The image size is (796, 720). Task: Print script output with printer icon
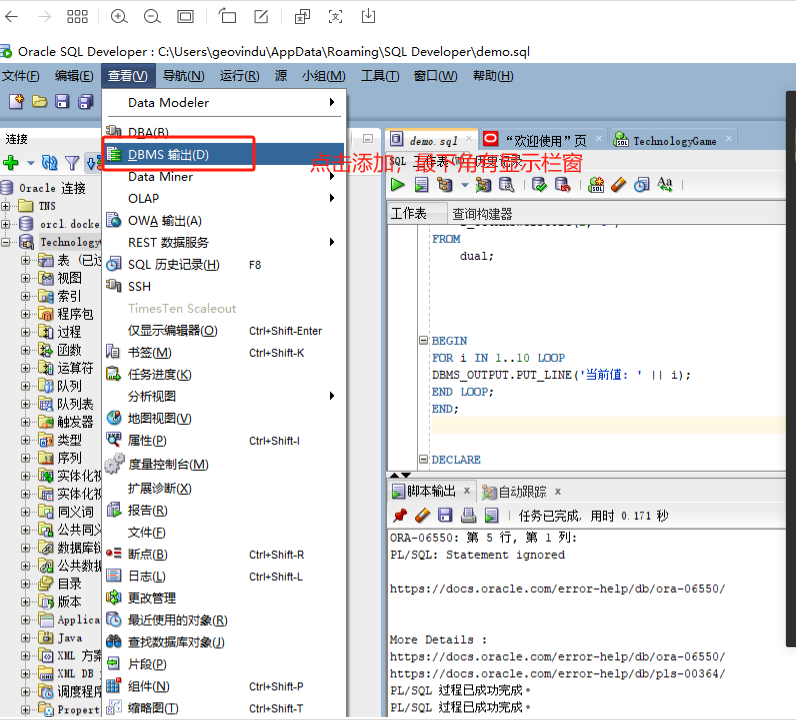(x=468, y=516)
